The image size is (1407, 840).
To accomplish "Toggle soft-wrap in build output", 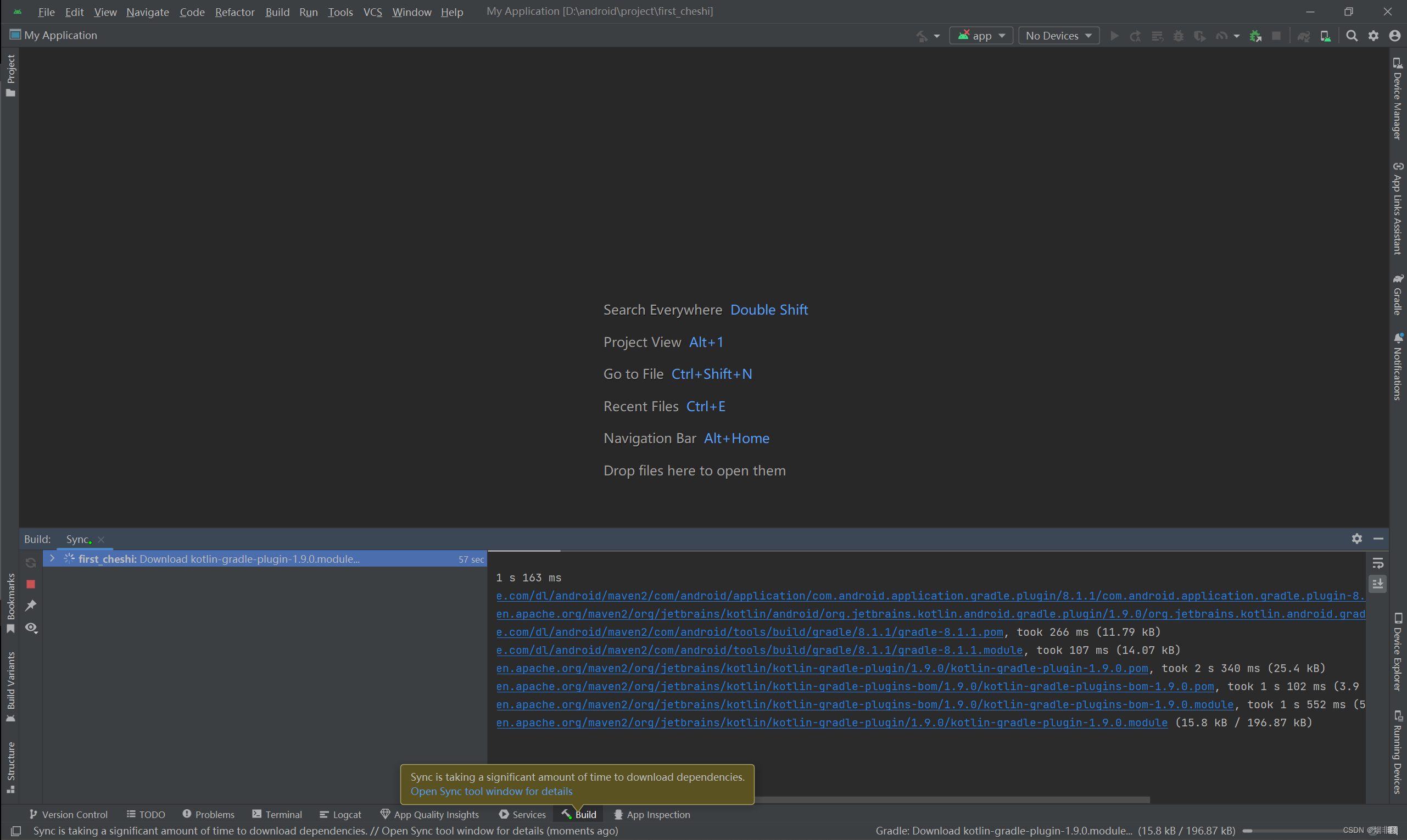I will (1377, 563).
